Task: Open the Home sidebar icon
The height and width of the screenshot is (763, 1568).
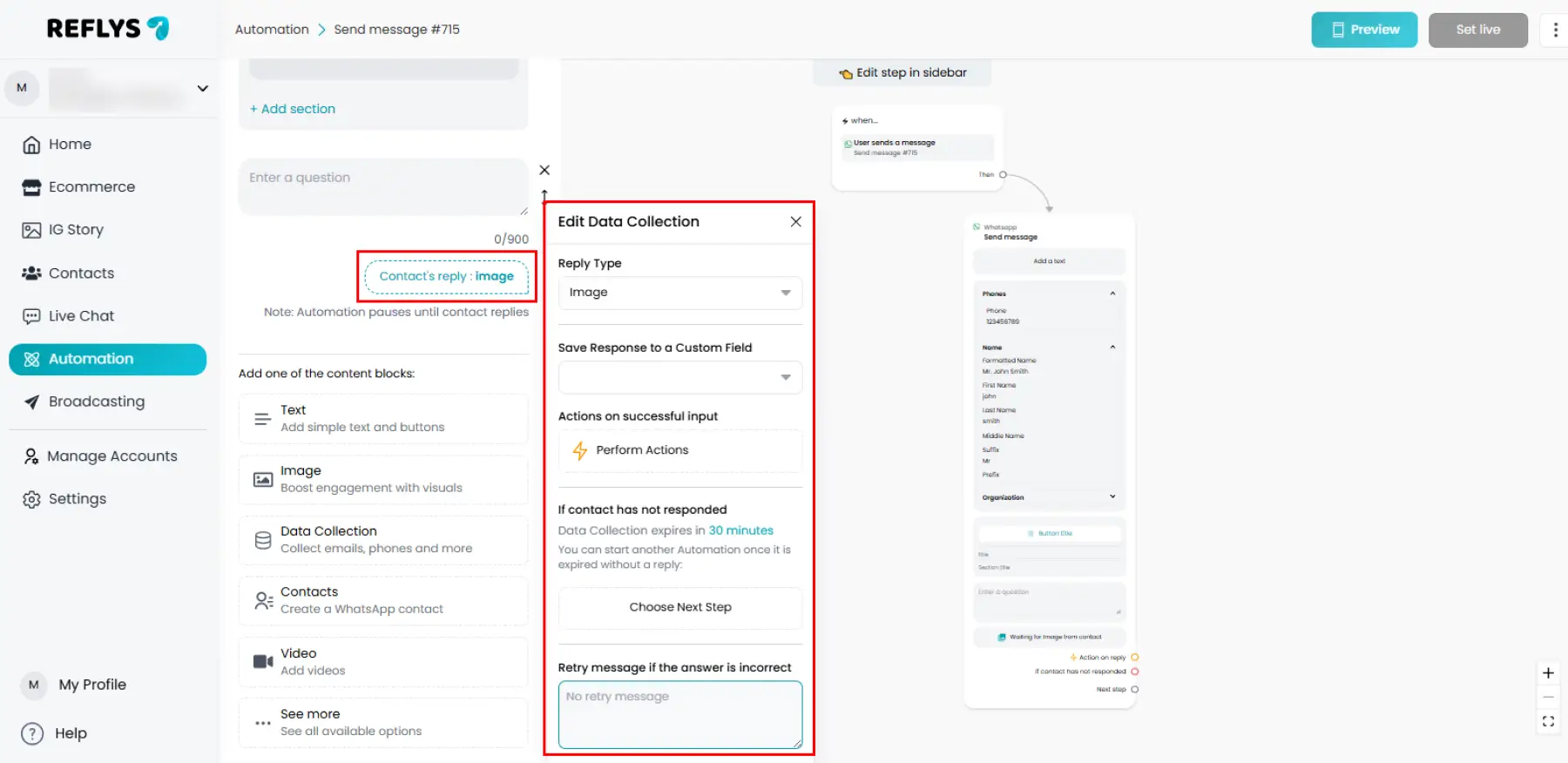Action: (31, 145)
